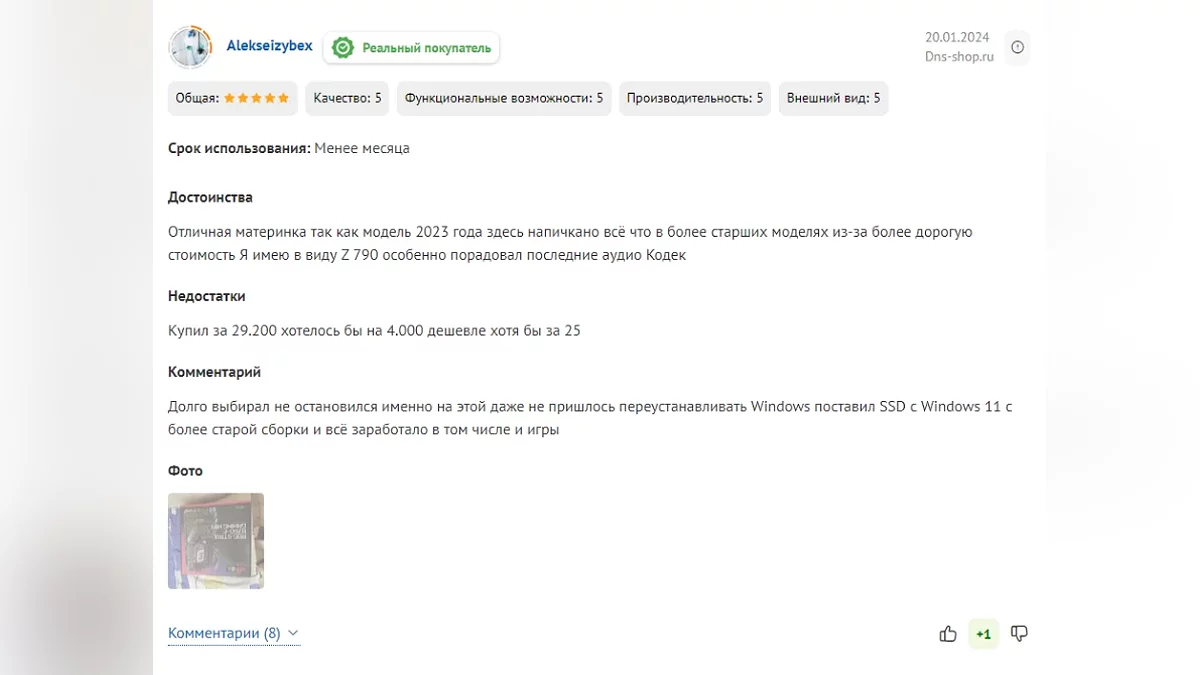Select the Качество: 5 rating chip

(x=347, y=98)
